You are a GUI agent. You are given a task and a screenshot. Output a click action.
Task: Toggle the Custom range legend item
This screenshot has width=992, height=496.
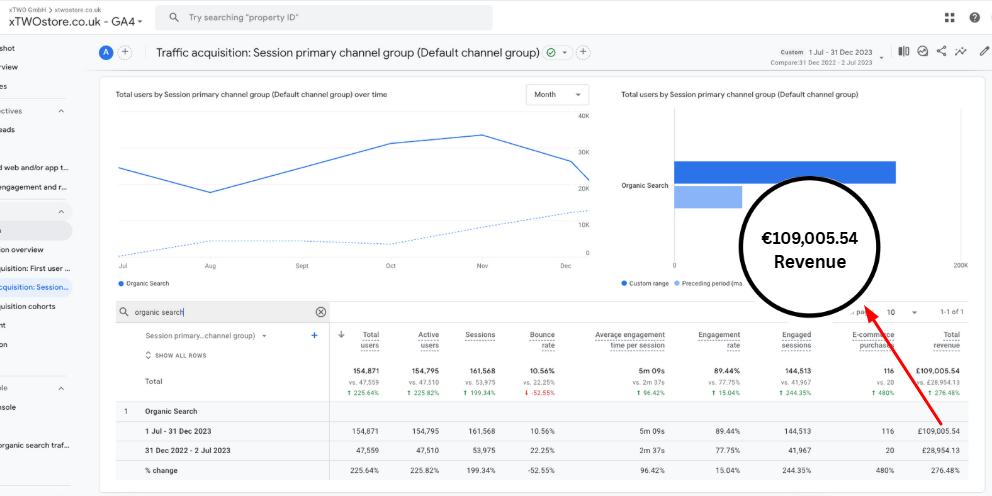pos(648,283)
